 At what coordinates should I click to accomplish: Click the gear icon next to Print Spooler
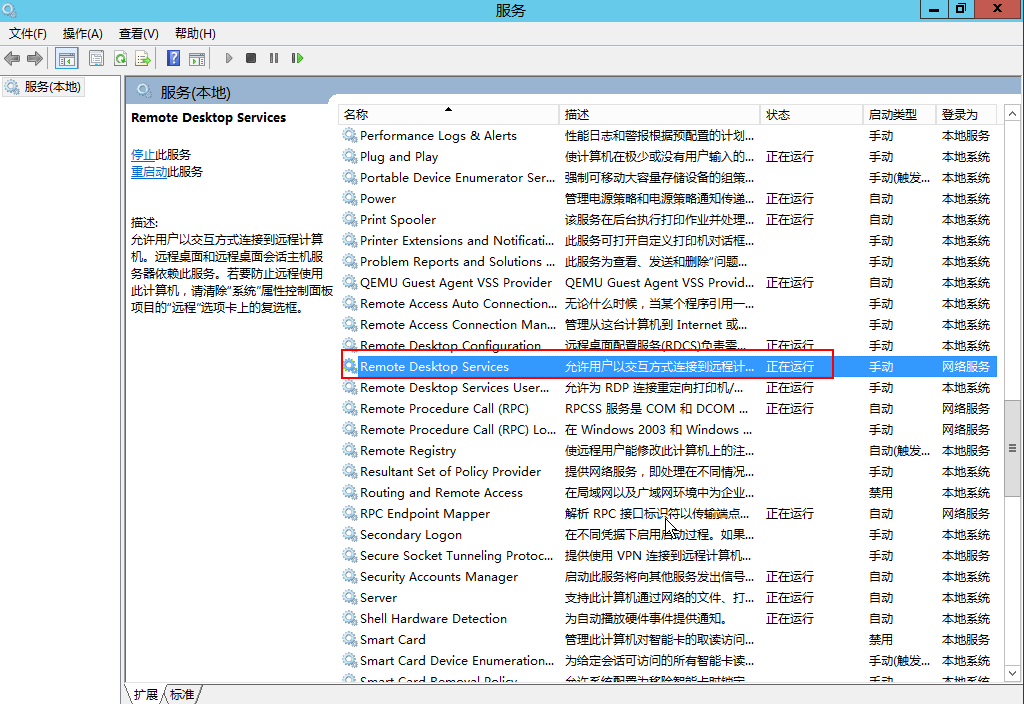click(x=350, y=219)
